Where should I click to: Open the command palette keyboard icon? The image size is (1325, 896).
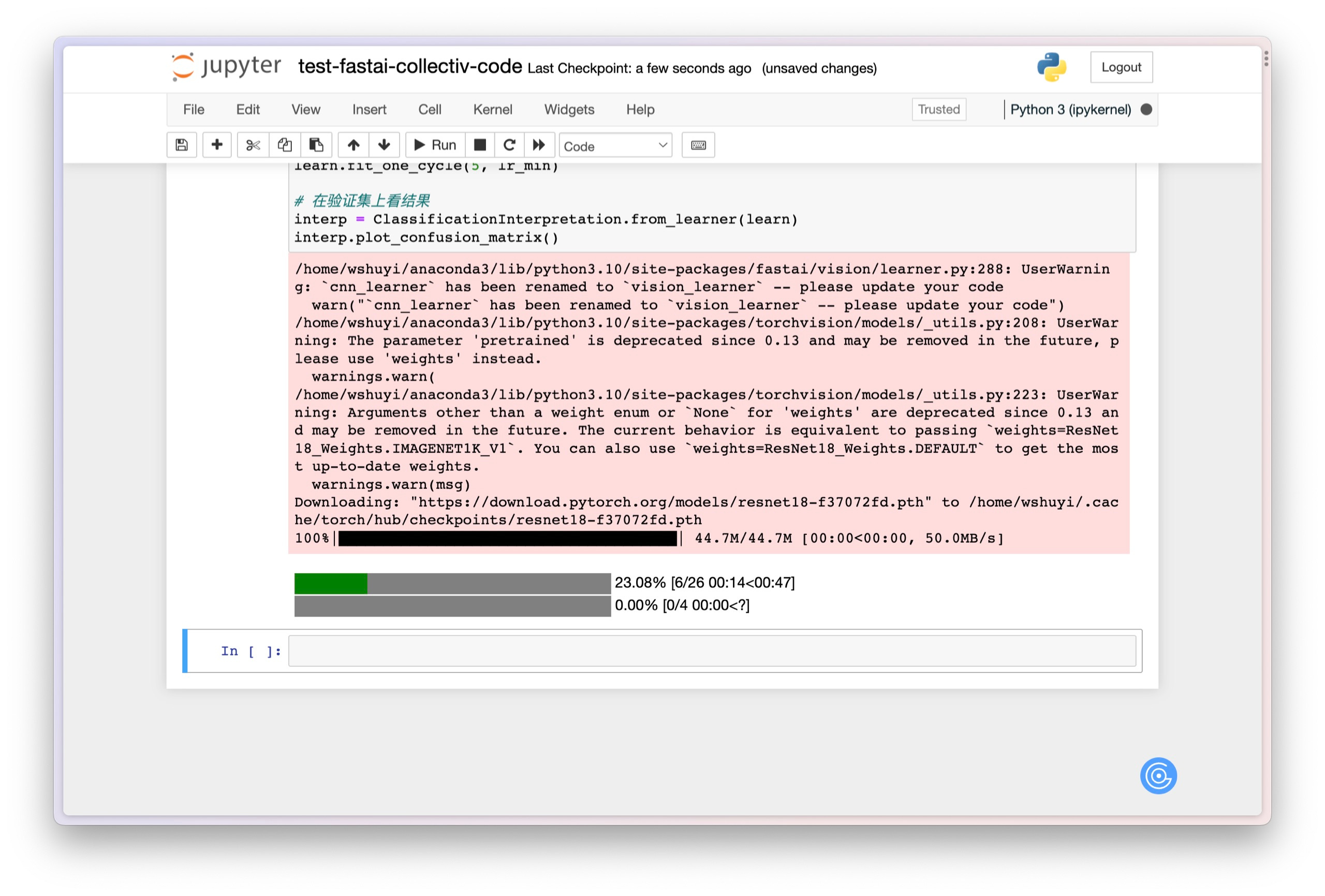point(698,145)
